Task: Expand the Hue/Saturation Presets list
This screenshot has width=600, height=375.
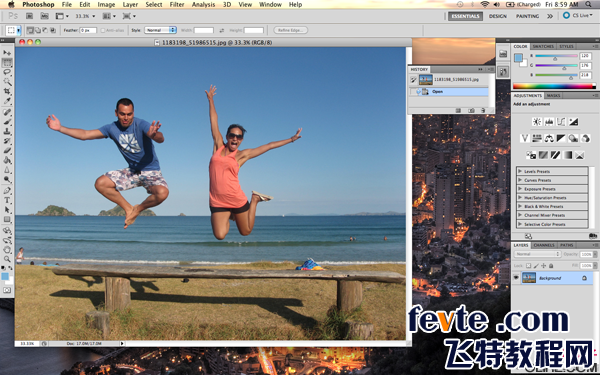Action: pos(520,197)
